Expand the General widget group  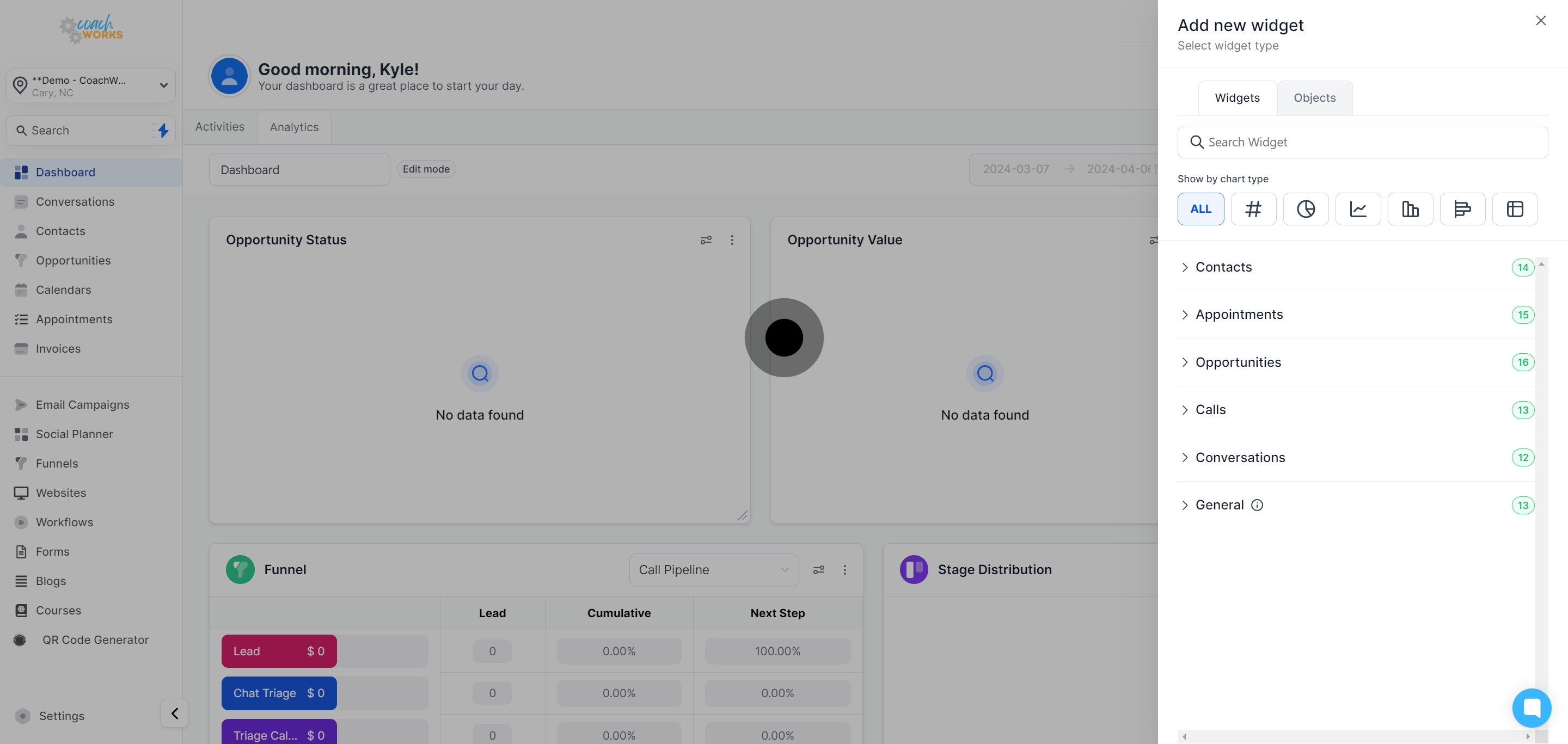1219,505
